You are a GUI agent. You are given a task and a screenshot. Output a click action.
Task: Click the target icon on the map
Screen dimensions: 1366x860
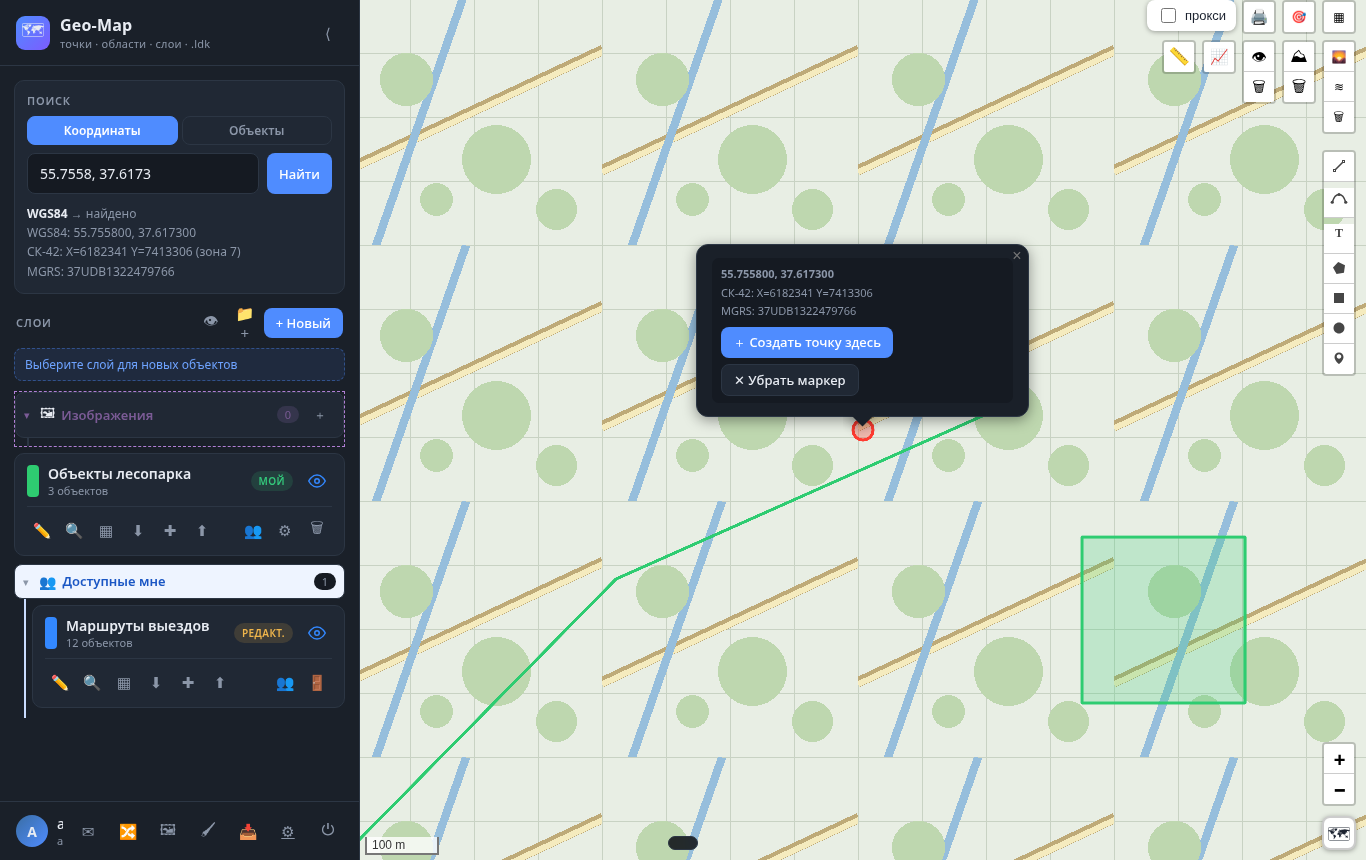1299,17
